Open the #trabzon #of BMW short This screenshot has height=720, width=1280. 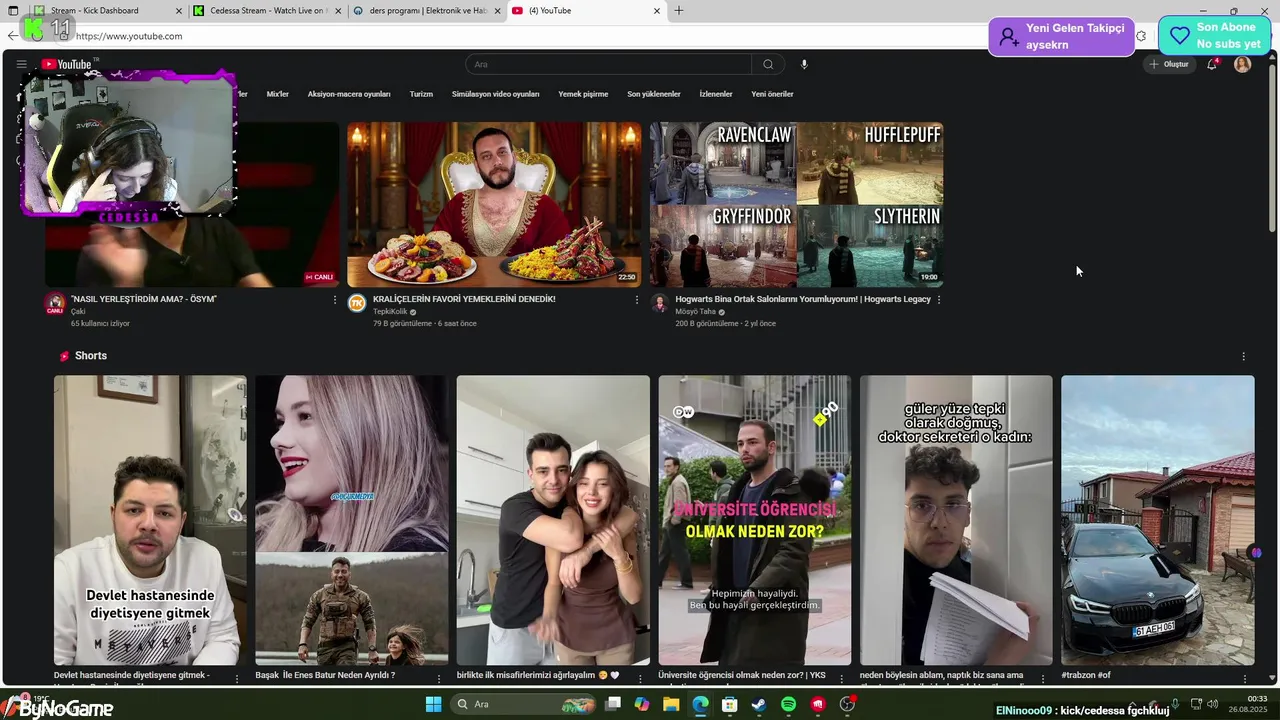pos(1158,520)
